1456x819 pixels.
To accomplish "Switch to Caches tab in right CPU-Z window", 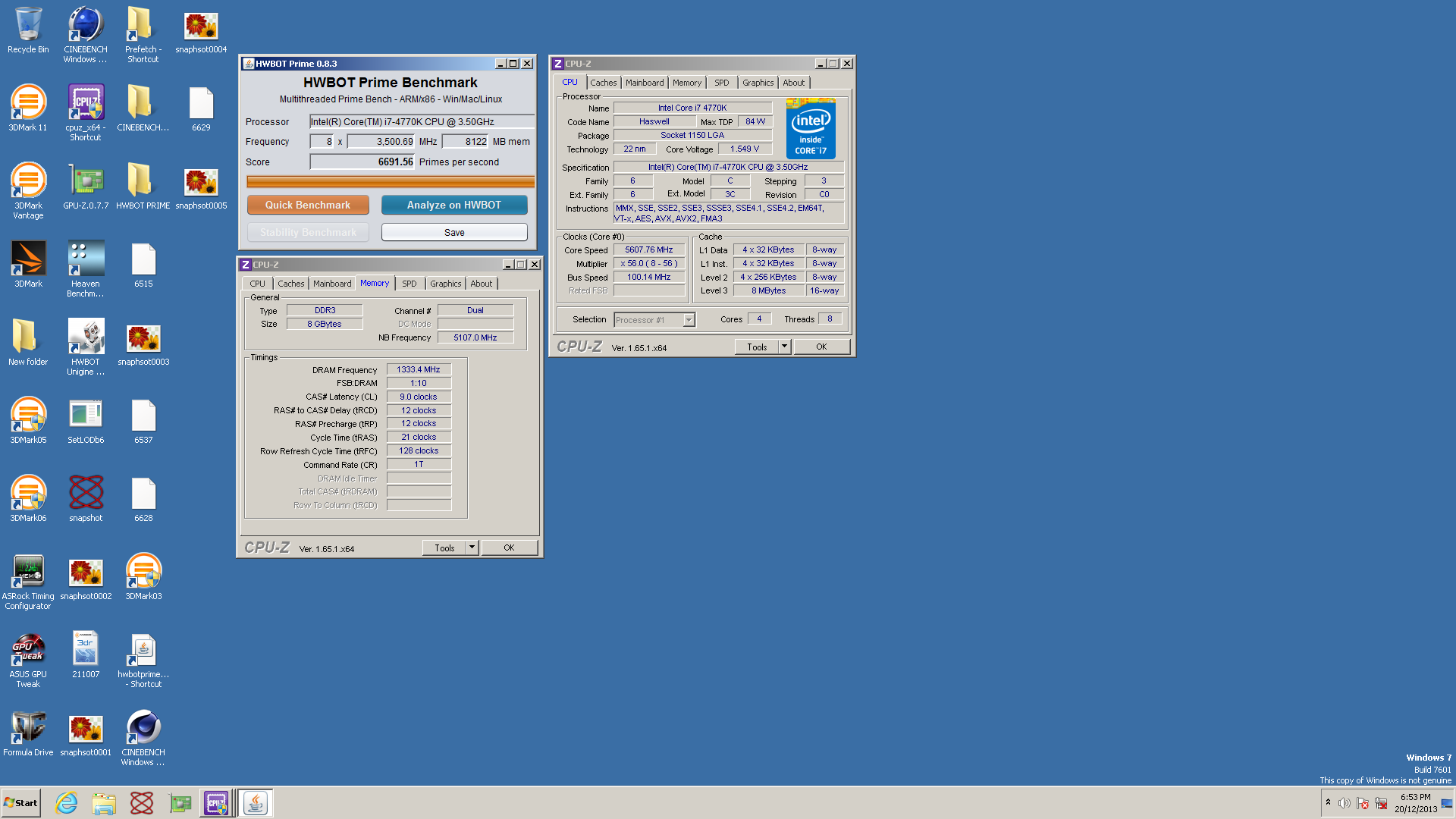I will click(604, 83).
